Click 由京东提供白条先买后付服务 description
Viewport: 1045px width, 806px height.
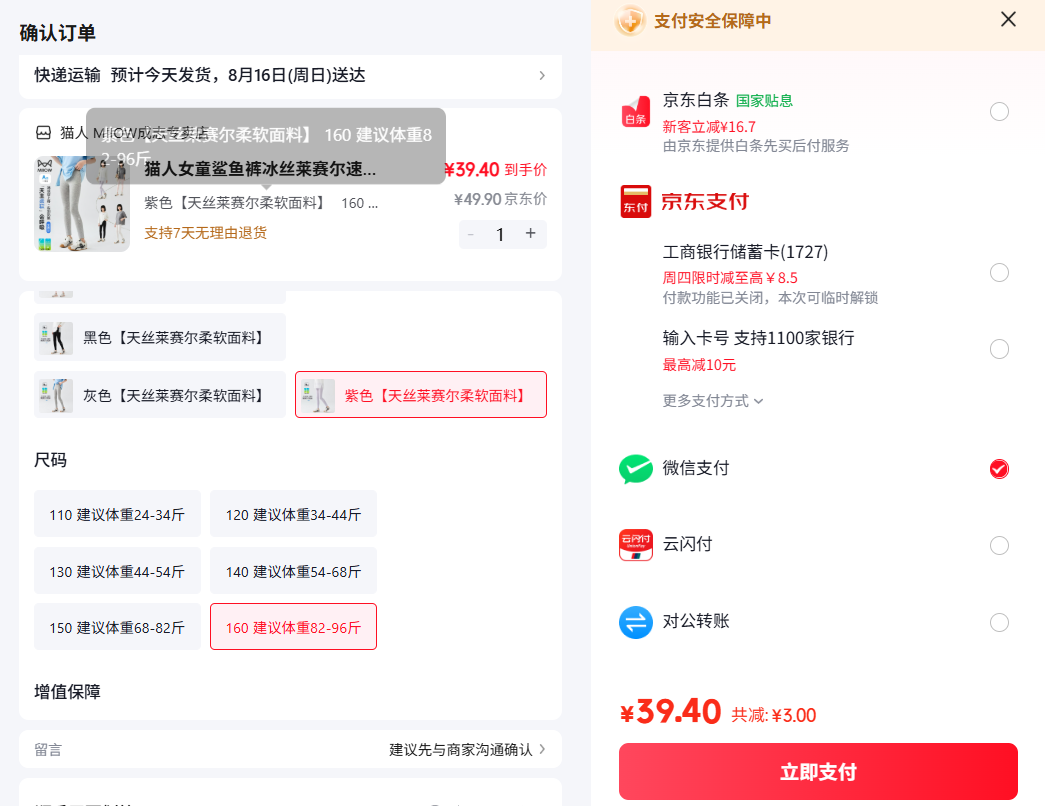click(755, 145)
